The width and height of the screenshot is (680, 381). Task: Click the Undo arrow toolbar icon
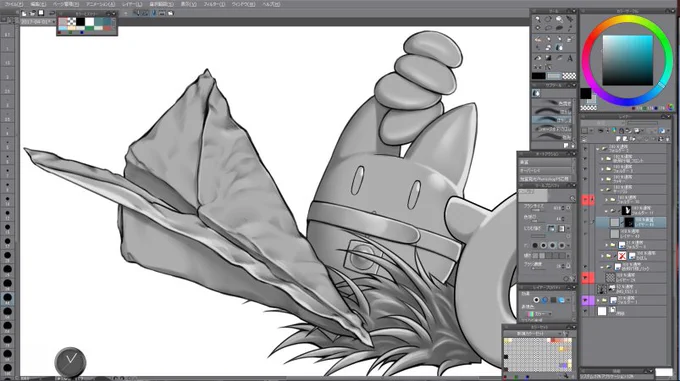click(52, 13)
